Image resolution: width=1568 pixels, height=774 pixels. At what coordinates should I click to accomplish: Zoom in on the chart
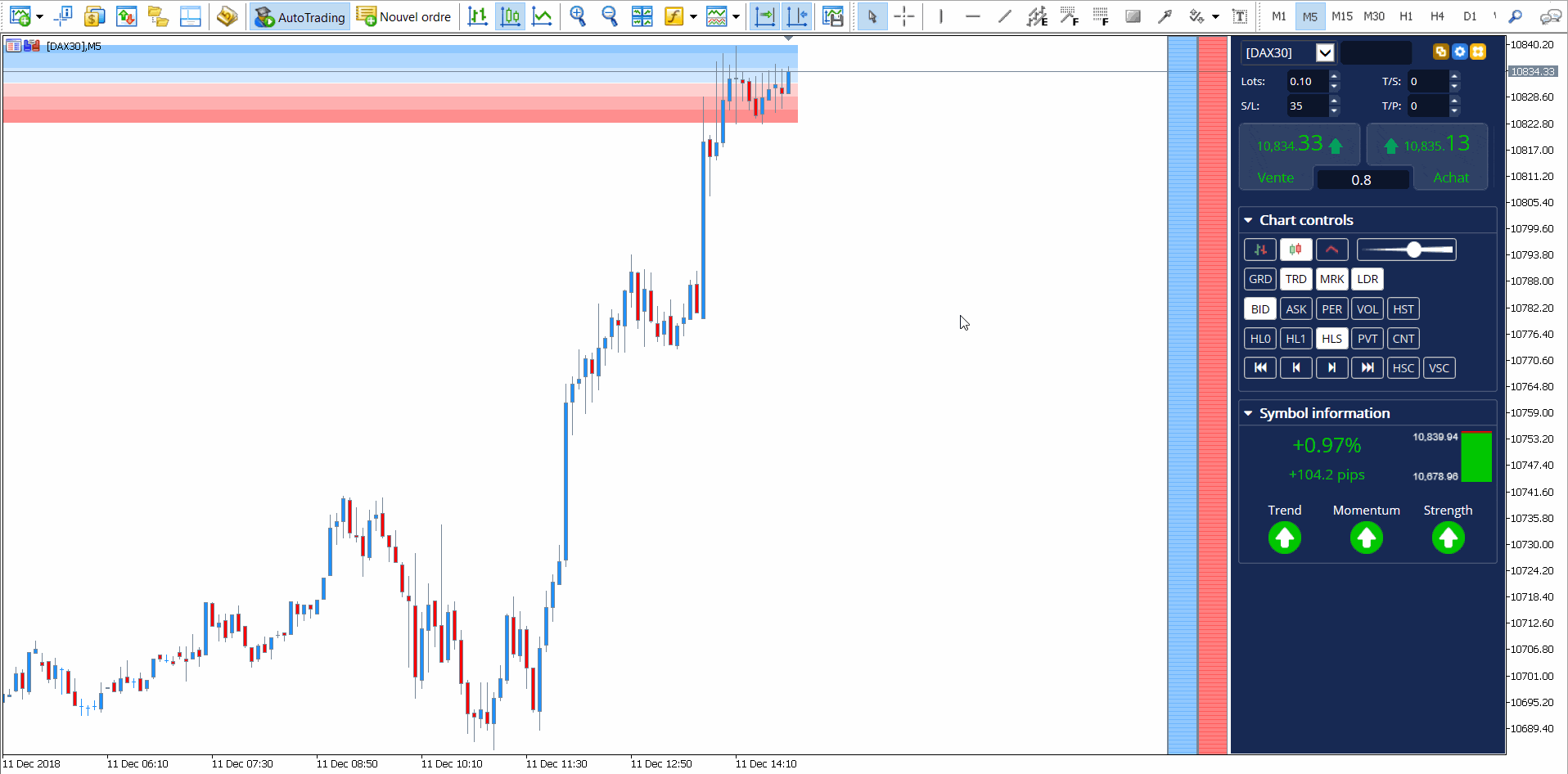[578, 16]
